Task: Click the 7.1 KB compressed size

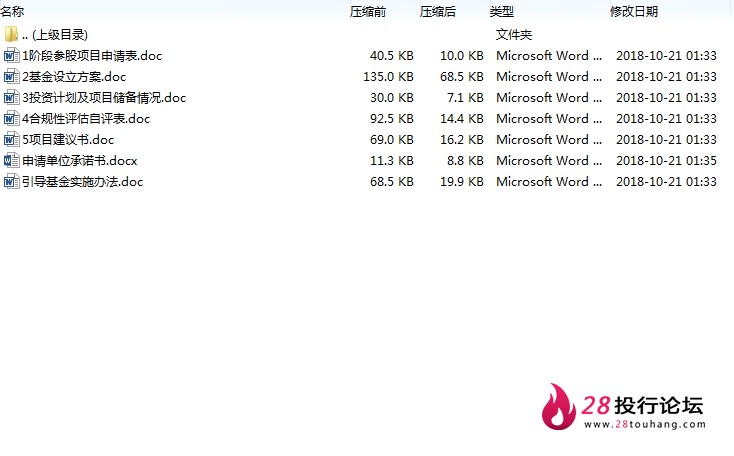Action: click(x=465, y=98)
